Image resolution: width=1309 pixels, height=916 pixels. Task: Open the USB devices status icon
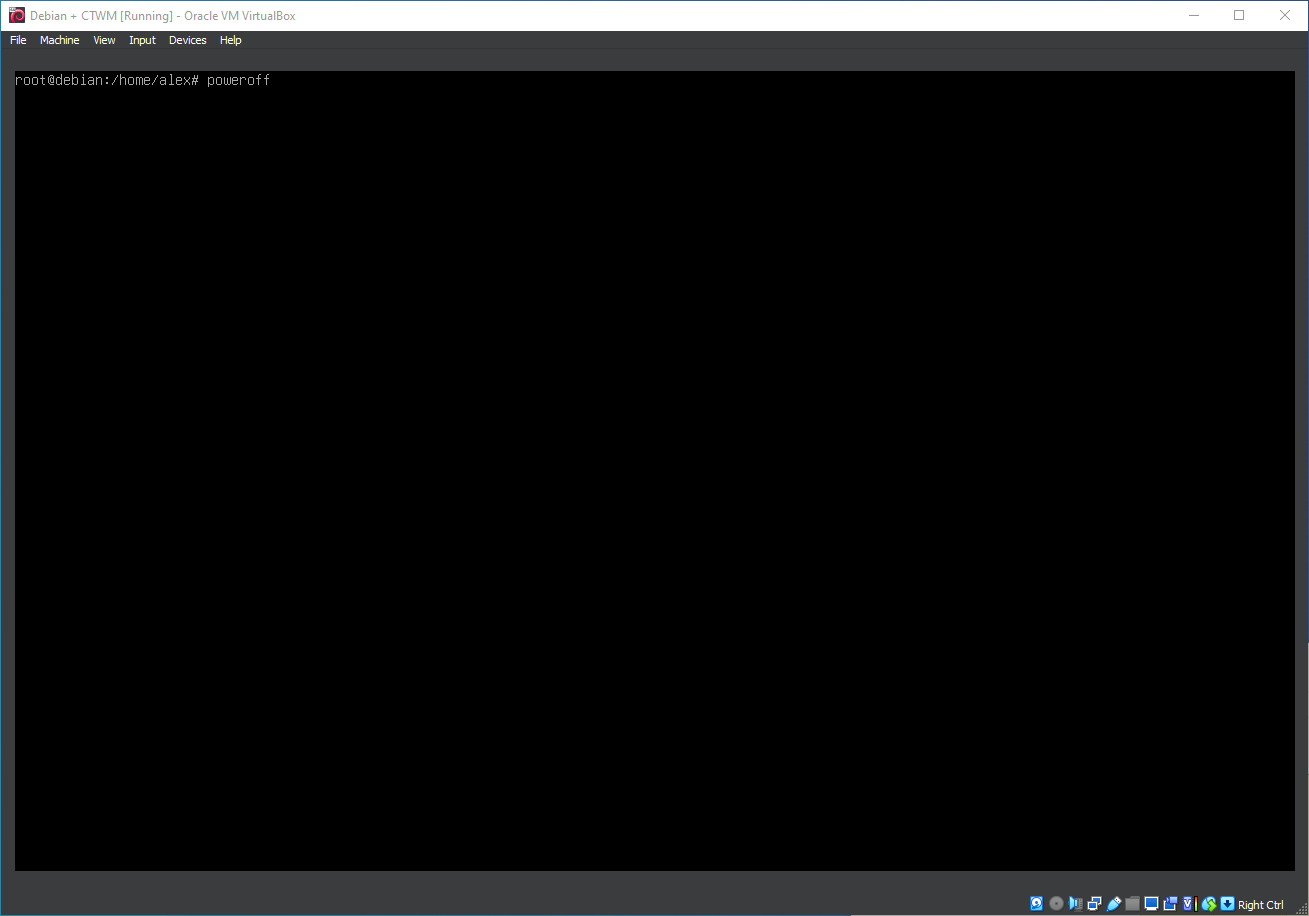pos(1113,904)
